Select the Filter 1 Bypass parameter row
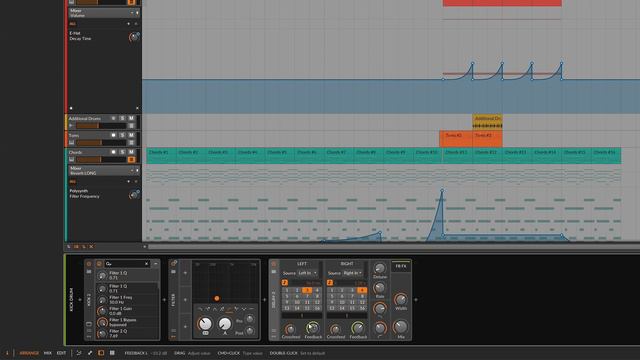This screenshot has height=360, width=640. pos(127,322)
